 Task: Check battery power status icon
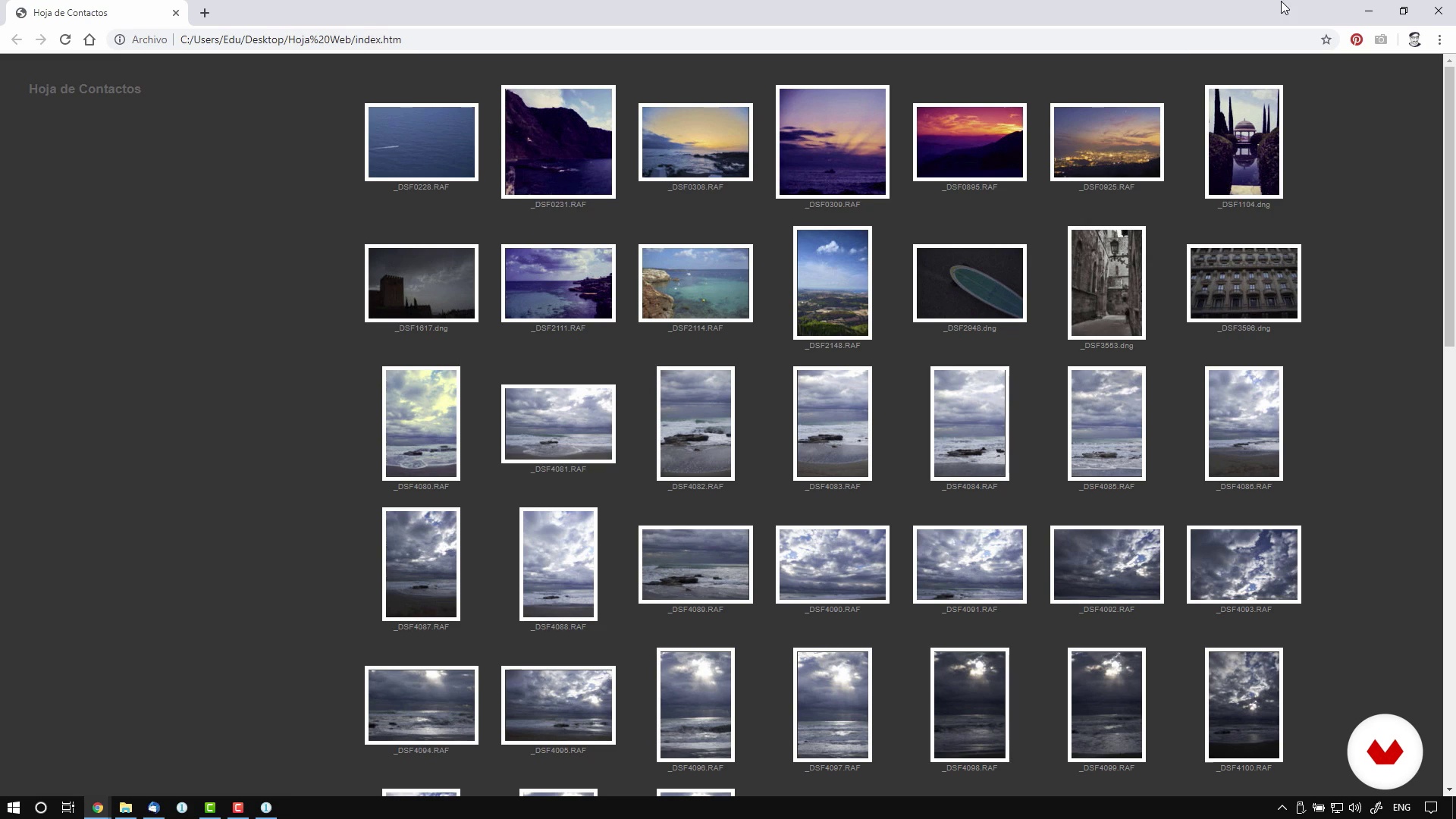point(1319,808)
